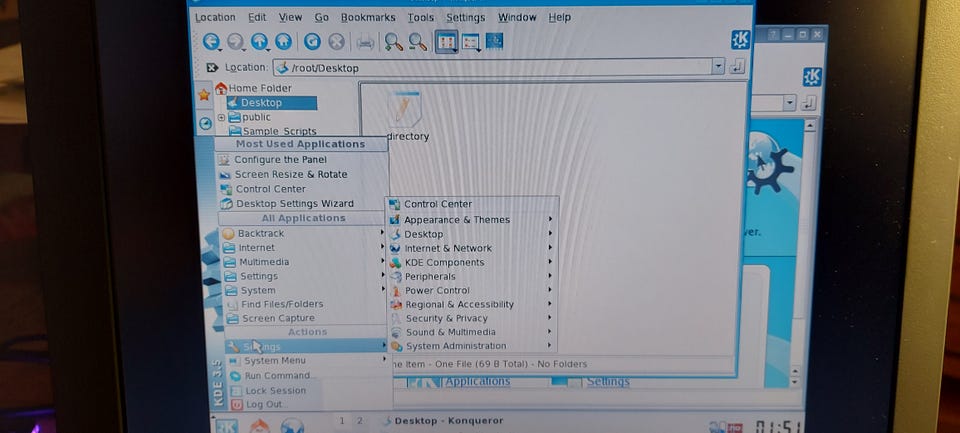Open the Bookmarks menu
Image resolution: width=960 pixels, height=433 pixels.
[369, 18]
